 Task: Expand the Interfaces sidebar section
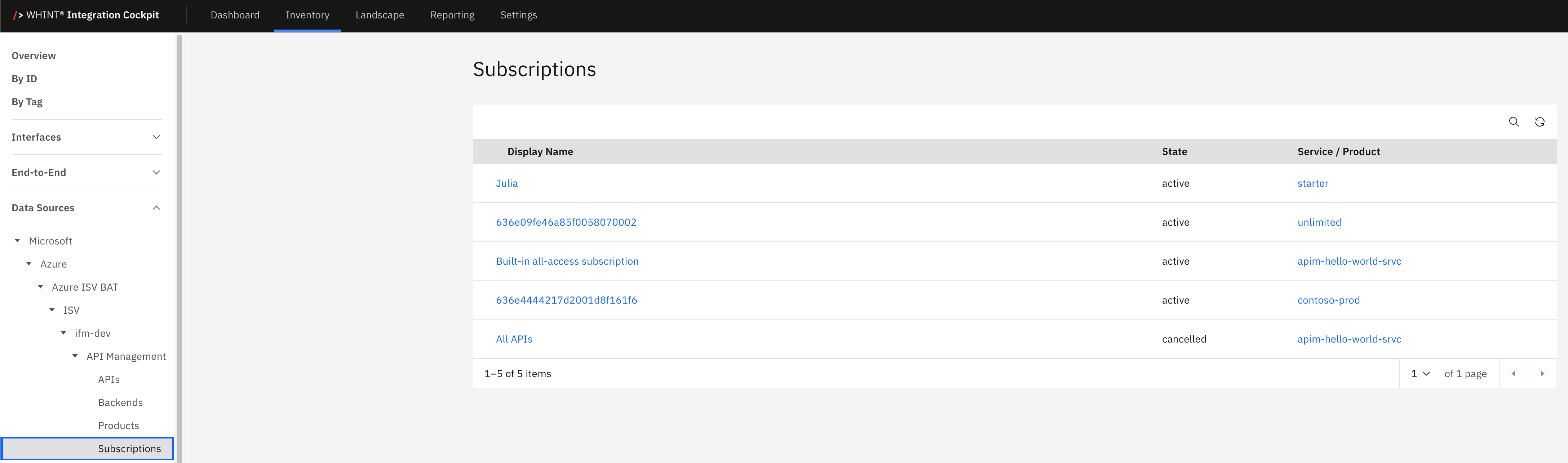click(156, 137)
